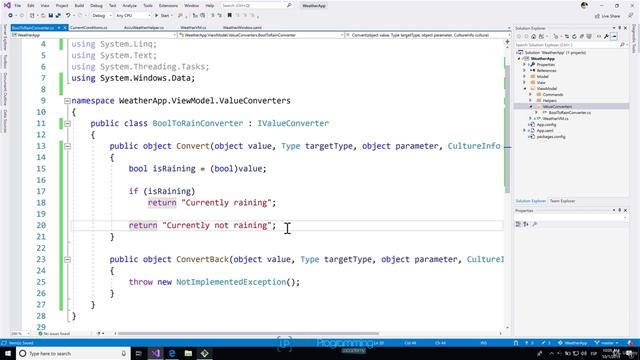Screen dimensions: 640x360
Task: Expand the Commands folder in Solution Explorer
Action: [x=531, y=94]
